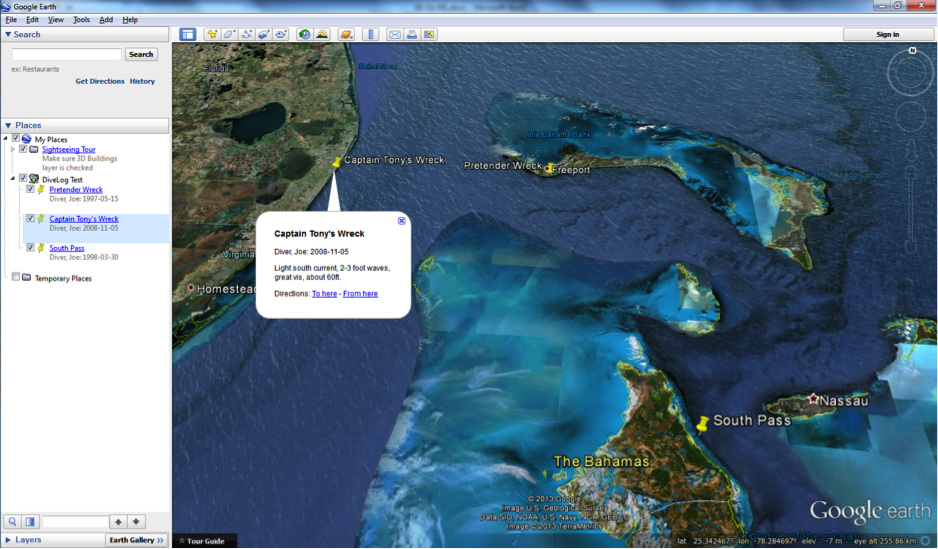Uncheck the Pretender Wreck checkbox
Viewport: 938px width, 549px height.
[x=31, y=189]
